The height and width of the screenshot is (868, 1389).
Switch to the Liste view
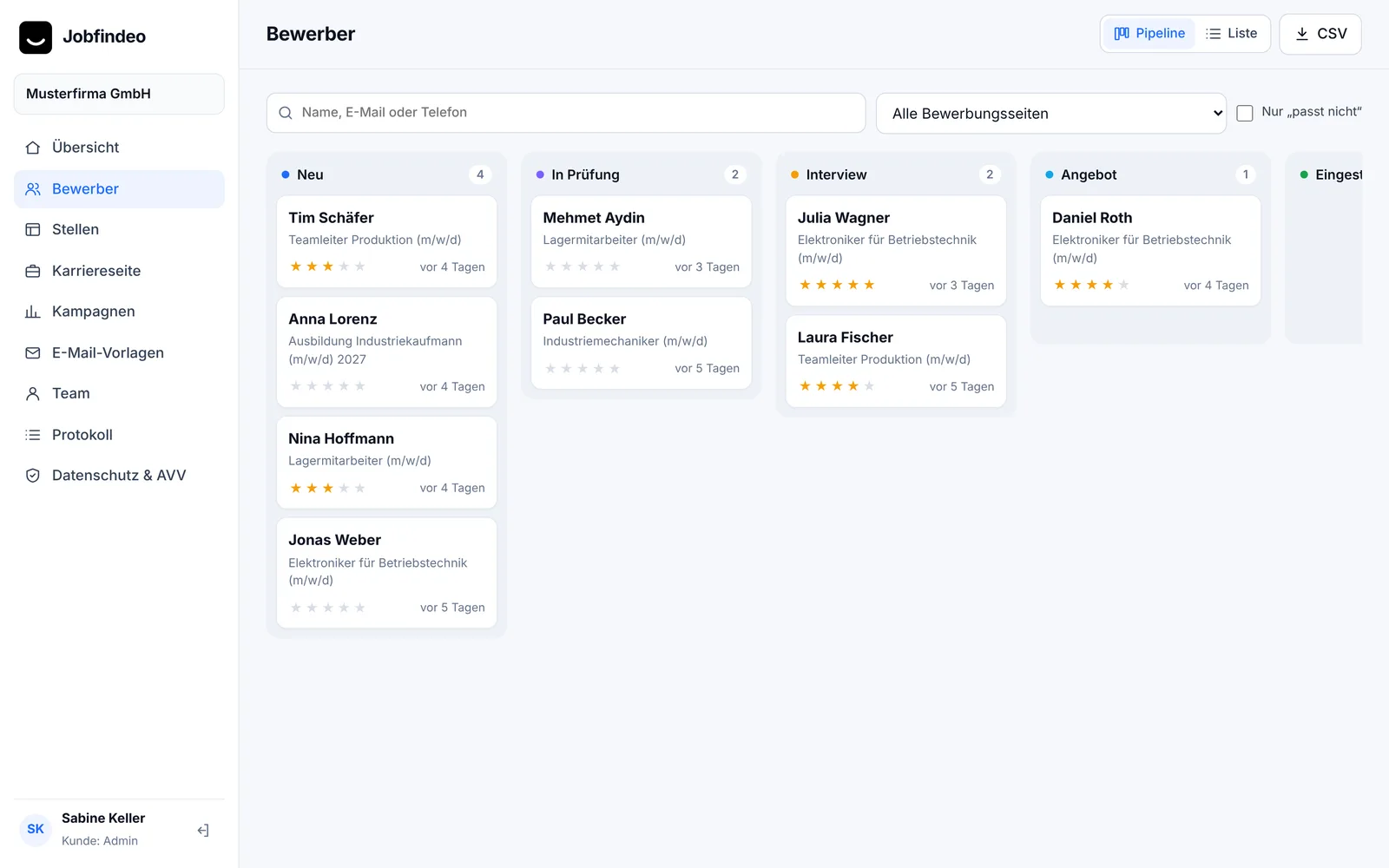[x=1231, y=34]
